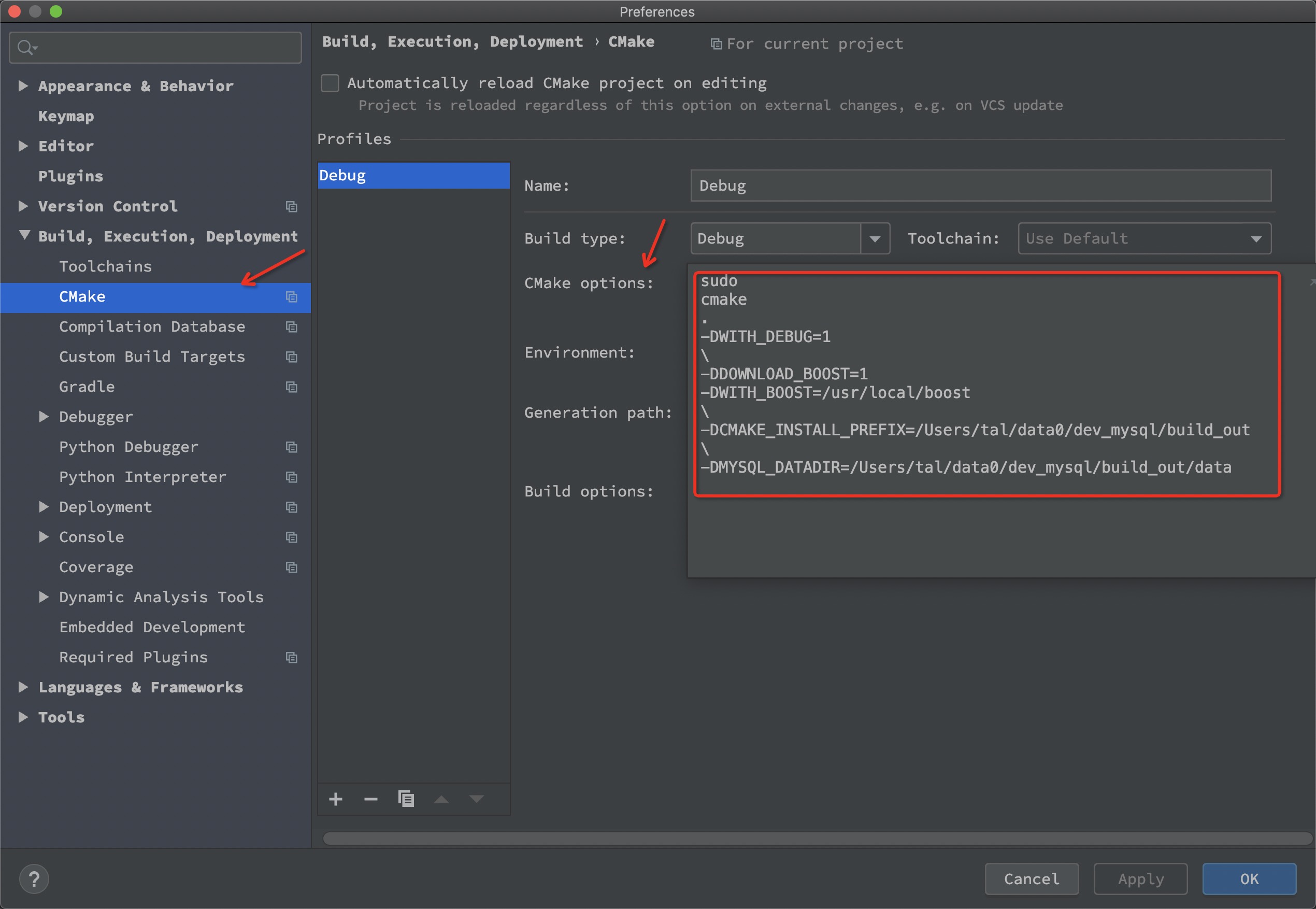Open Custom Build Targets settings
Image resolution: width=1316 pixels, height=909 pixels.
pyautogui.click(x=152, y=357)
